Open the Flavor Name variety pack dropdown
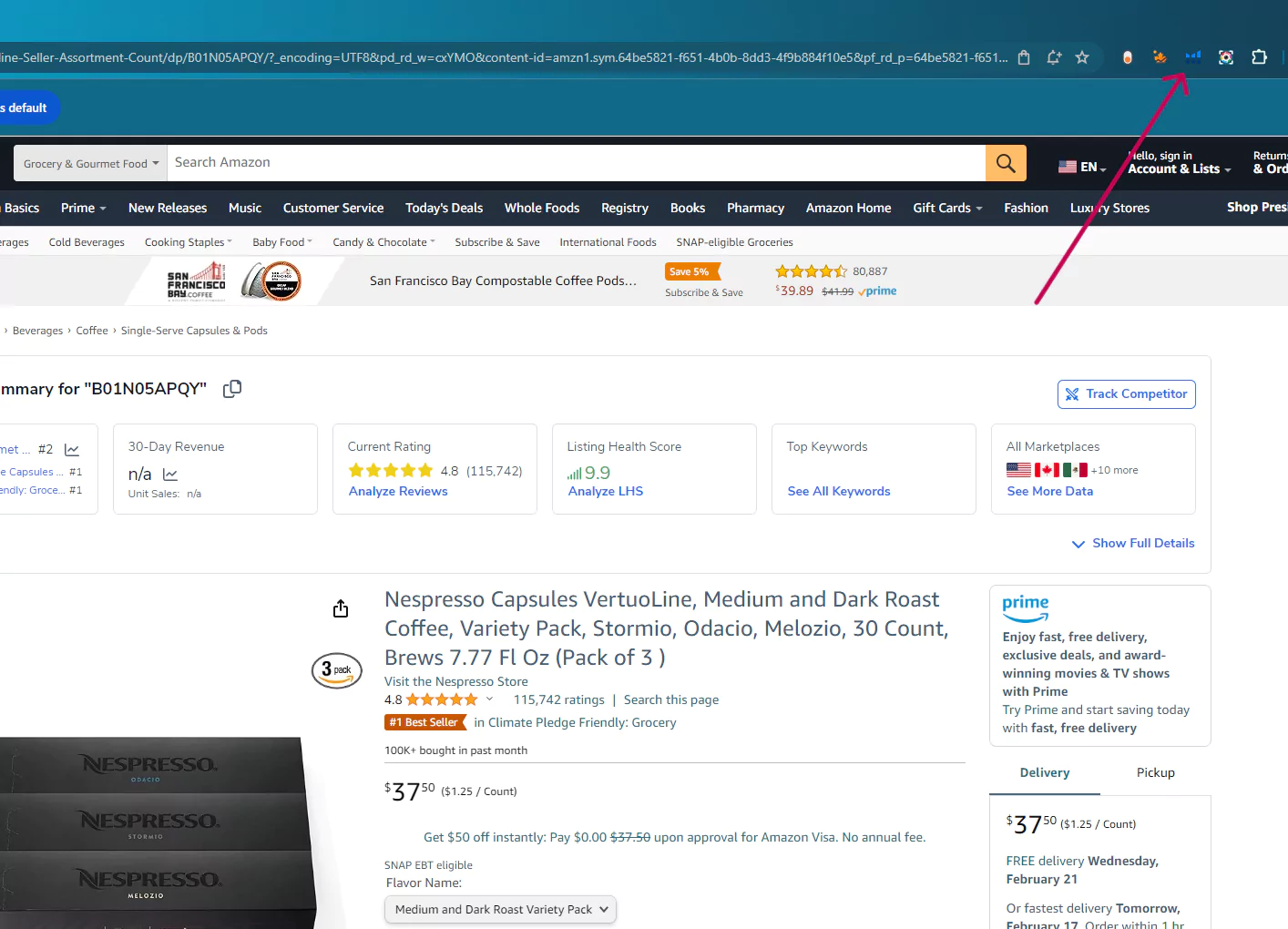This screenshot has height=929, width=1288. (499, 909)
